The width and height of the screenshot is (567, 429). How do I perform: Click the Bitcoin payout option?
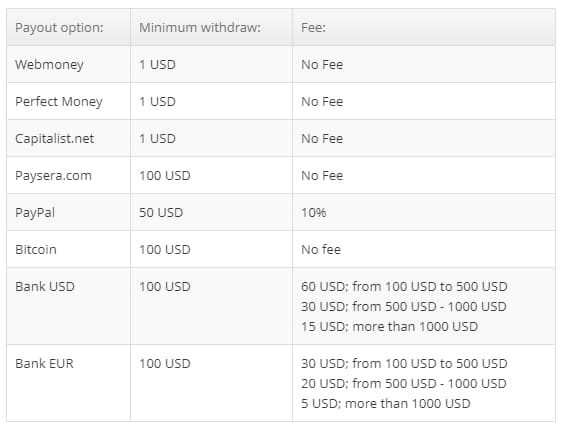36,250
